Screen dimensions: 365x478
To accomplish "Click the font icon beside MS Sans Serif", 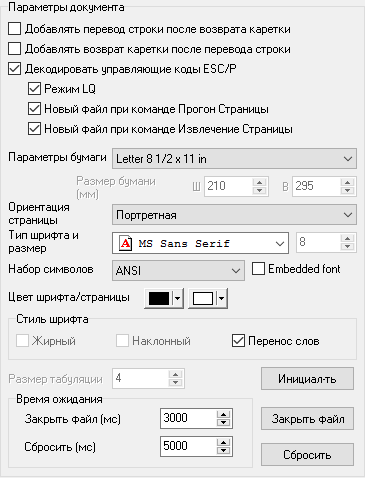I will [x=125, y=243].
